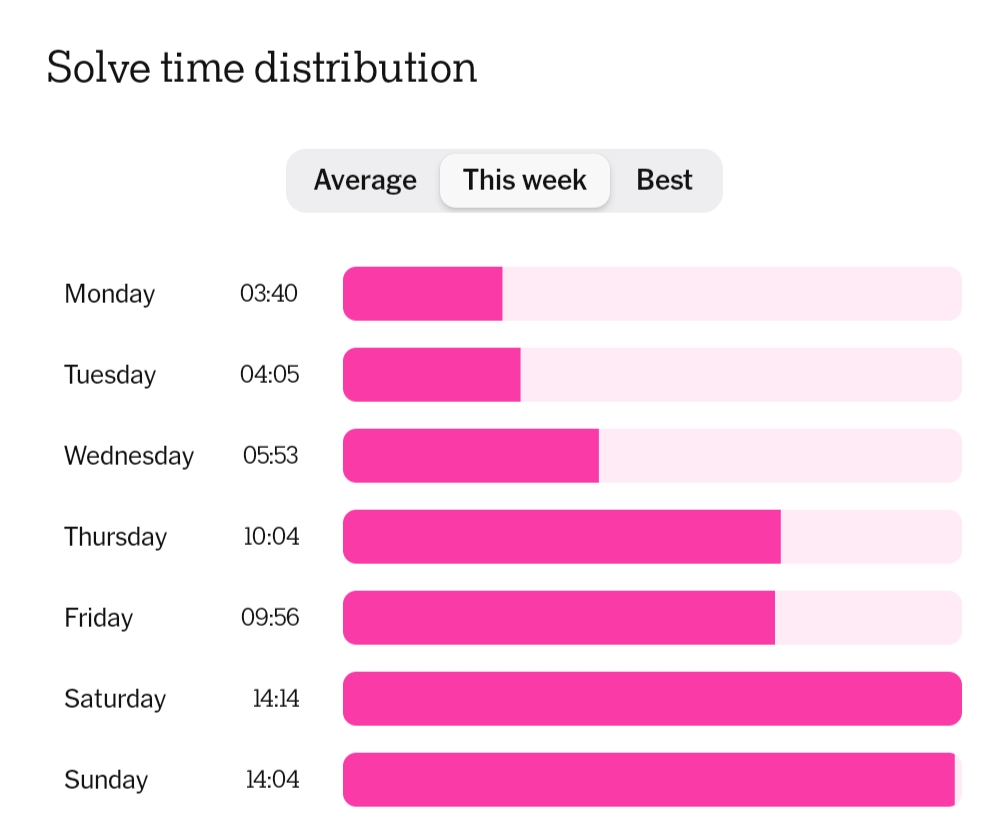The height and width of the screenshot is (838, 1008).
Task: Switch to the Average tab
Action: (365, 180)
